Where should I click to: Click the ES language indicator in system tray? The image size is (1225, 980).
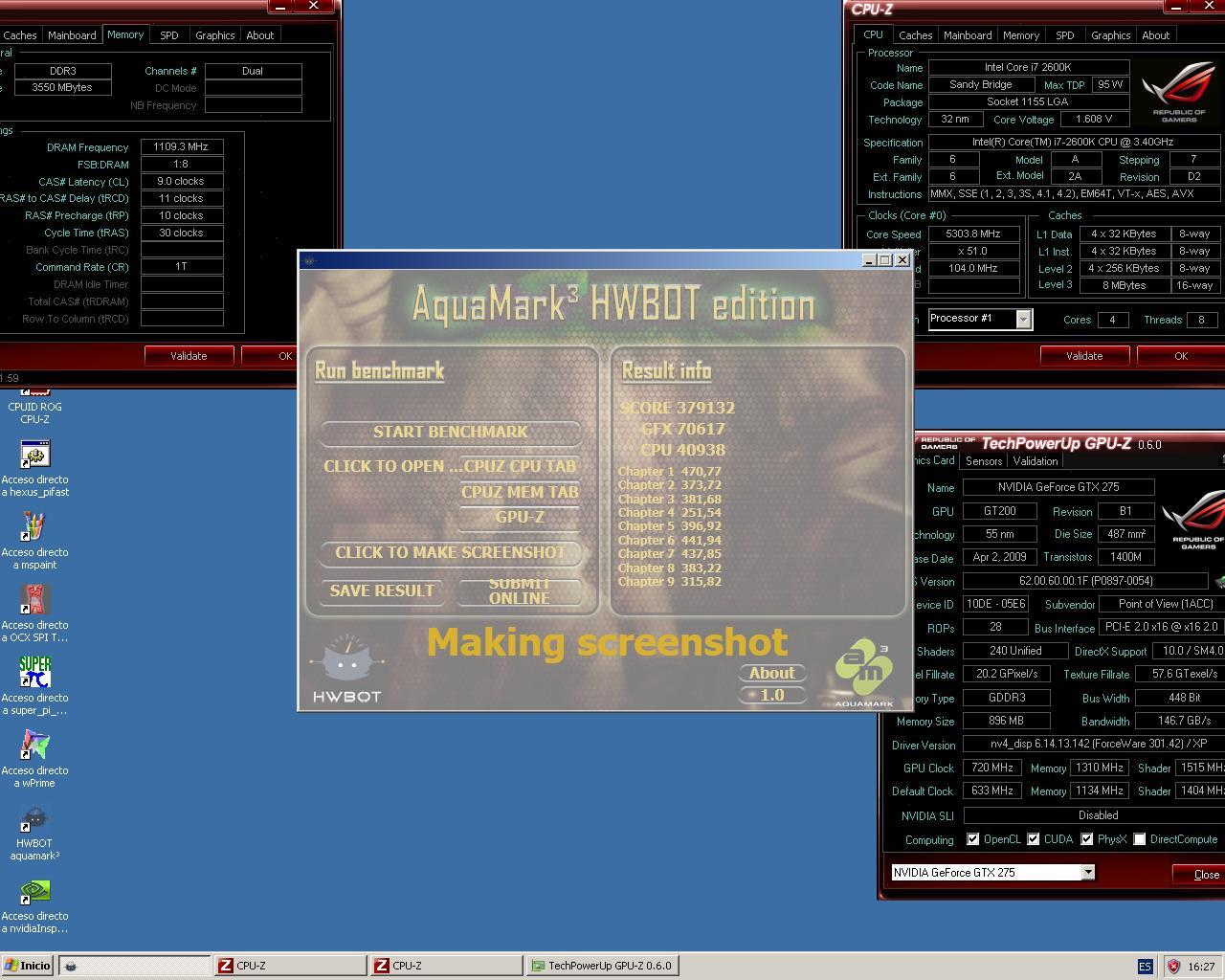(1145, 967)
